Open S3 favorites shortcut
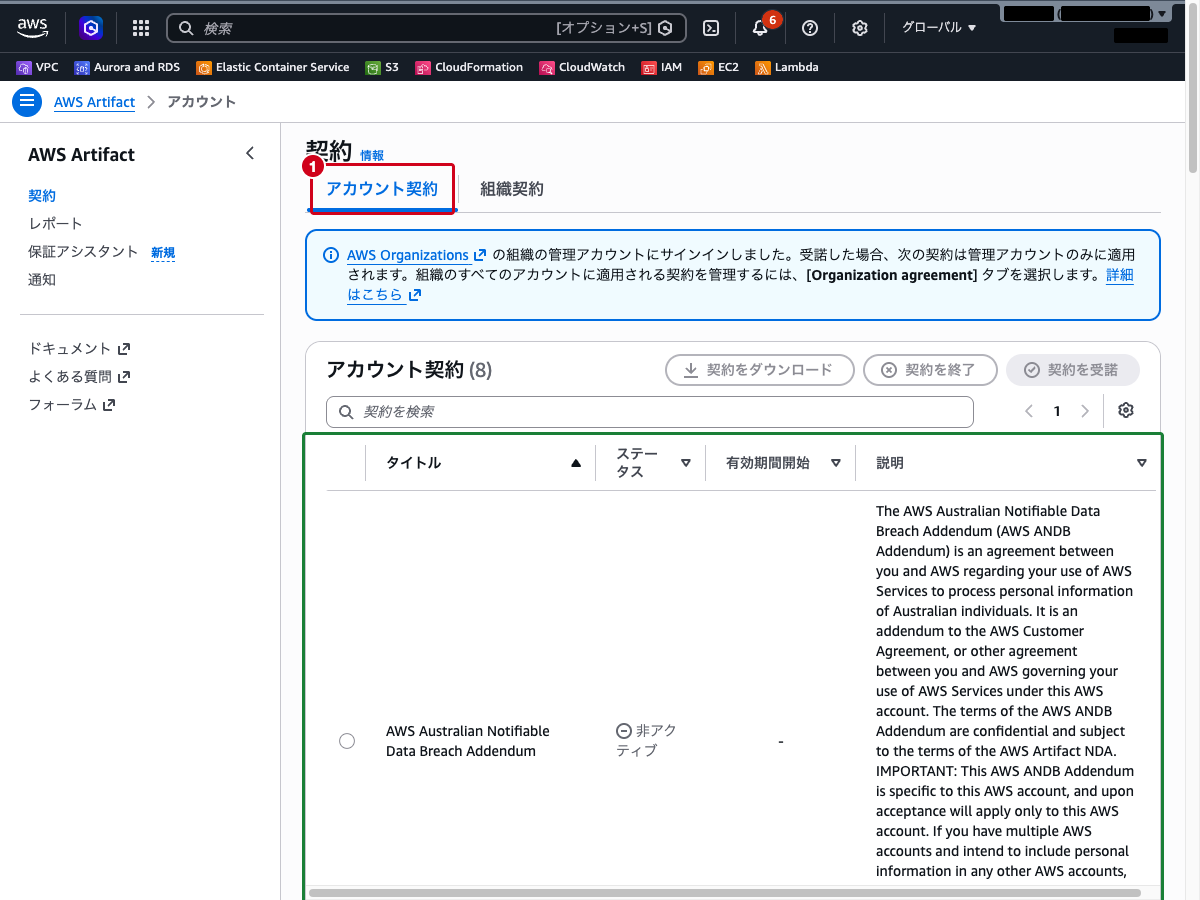The image size is (1200, 900). (382, 67)
